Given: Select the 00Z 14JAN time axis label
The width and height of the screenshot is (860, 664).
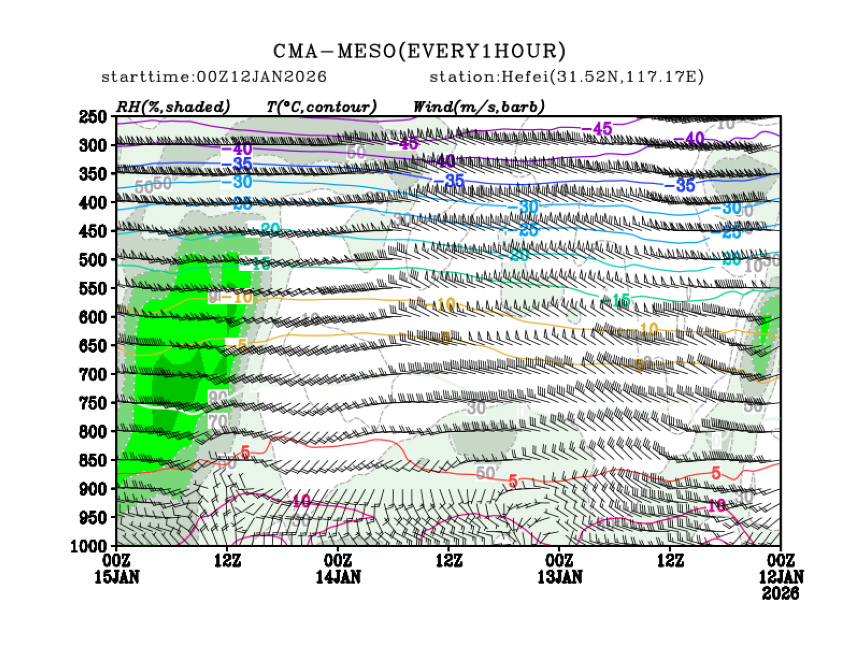Looking at the screenshot, I should pyautogui.click(x=338, y=568).
